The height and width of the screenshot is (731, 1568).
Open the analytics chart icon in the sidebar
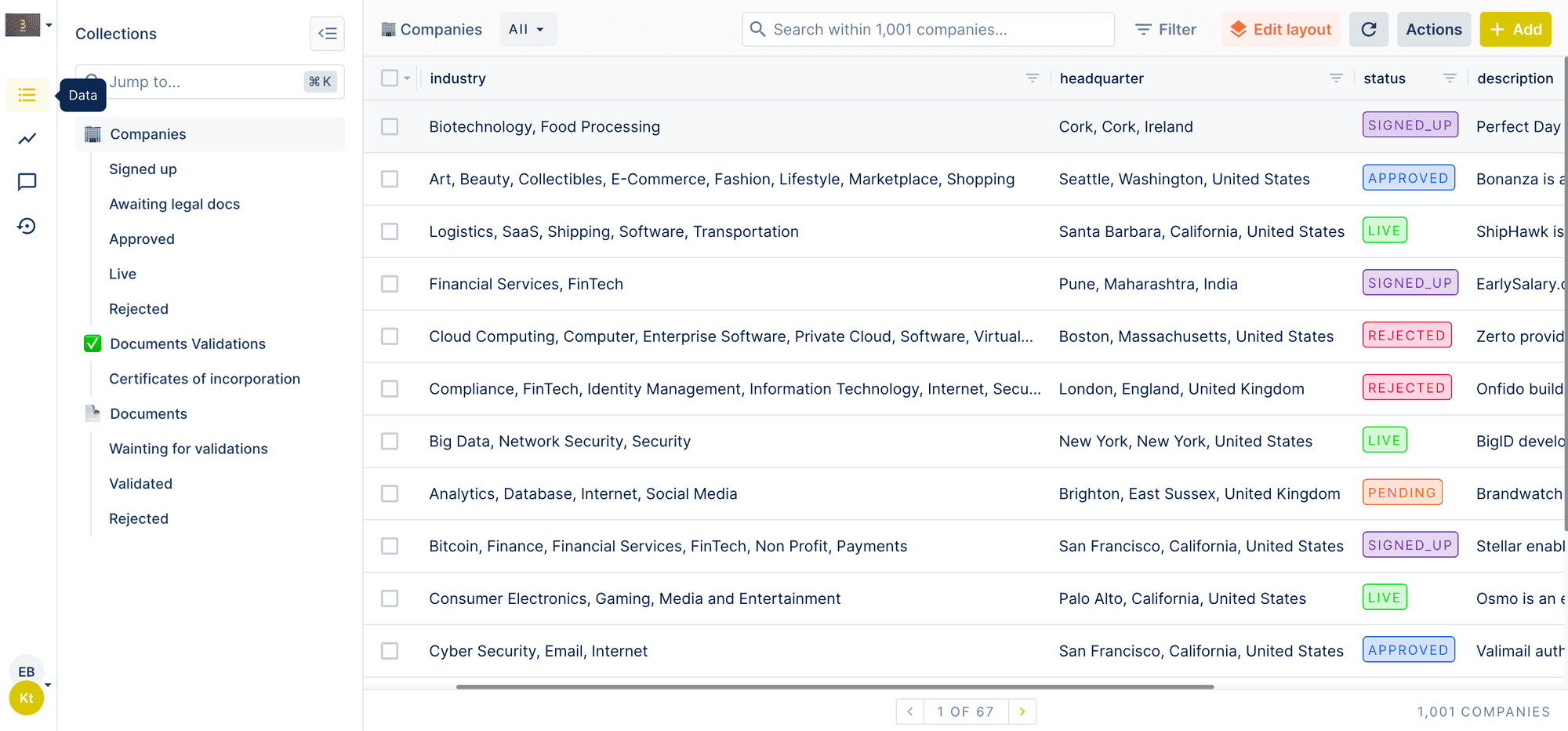pos(27,139)
